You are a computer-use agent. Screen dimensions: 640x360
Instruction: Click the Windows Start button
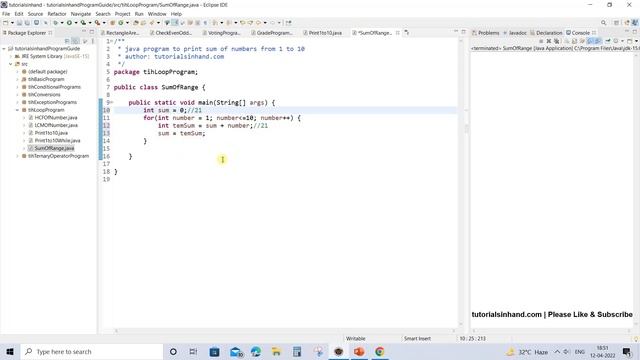pos(10,351)
